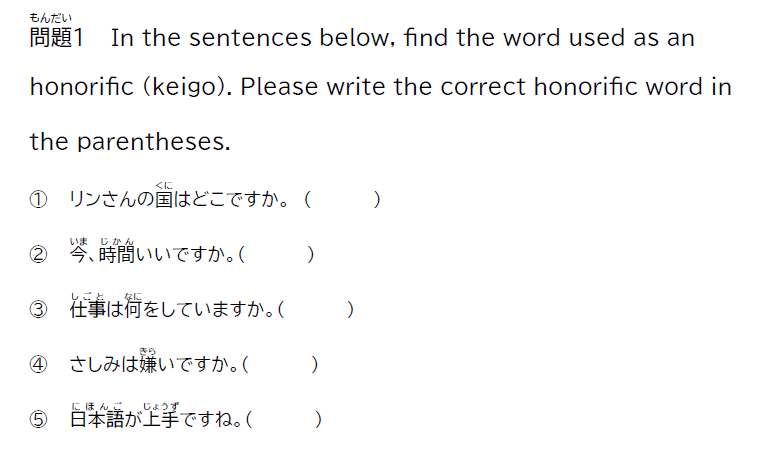Click inside parentheses of sentence ②
Screen dimensions: 763x449
point(277,254)
